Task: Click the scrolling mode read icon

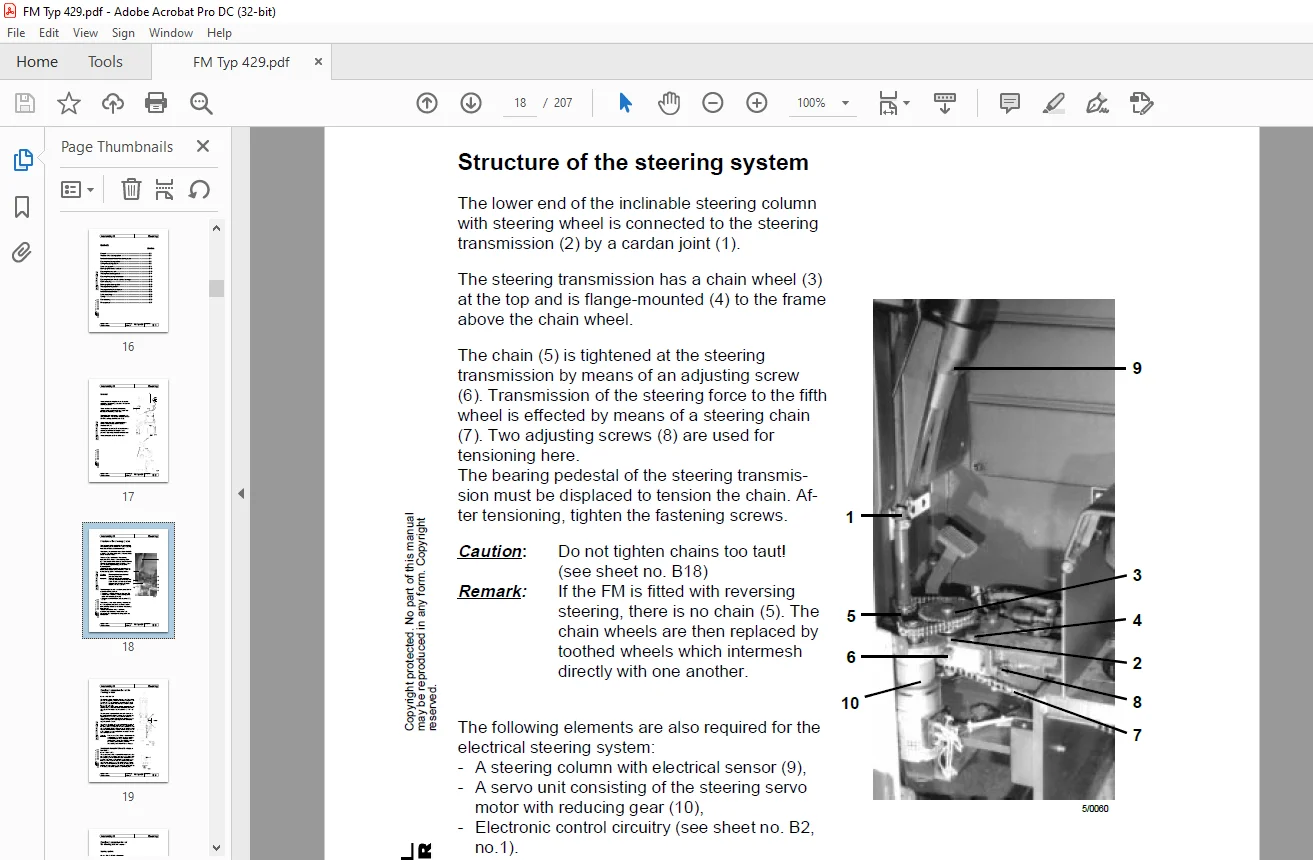Action: coord(945,103)
